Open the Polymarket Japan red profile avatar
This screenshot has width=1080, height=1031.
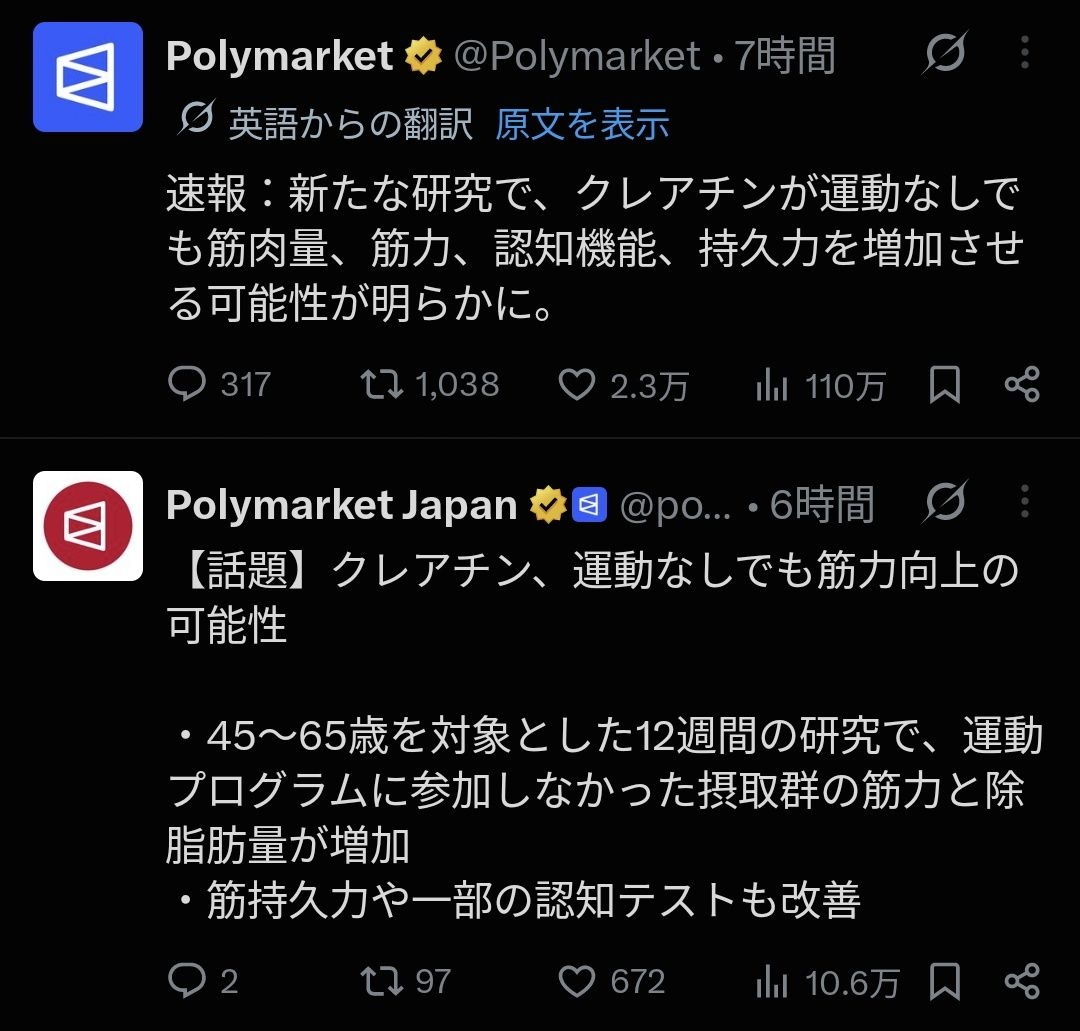click(x=87, y=525)
